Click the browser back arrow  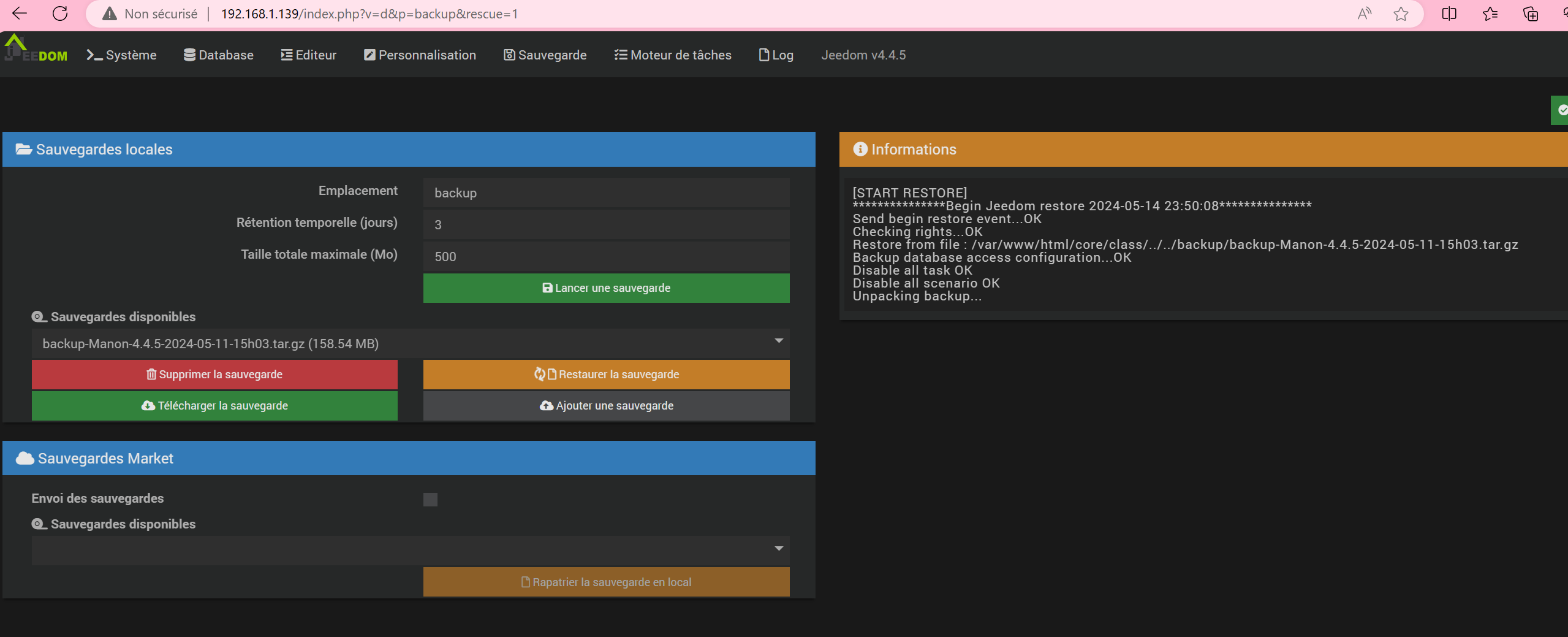pyautogui.click(x=20, y=13)
